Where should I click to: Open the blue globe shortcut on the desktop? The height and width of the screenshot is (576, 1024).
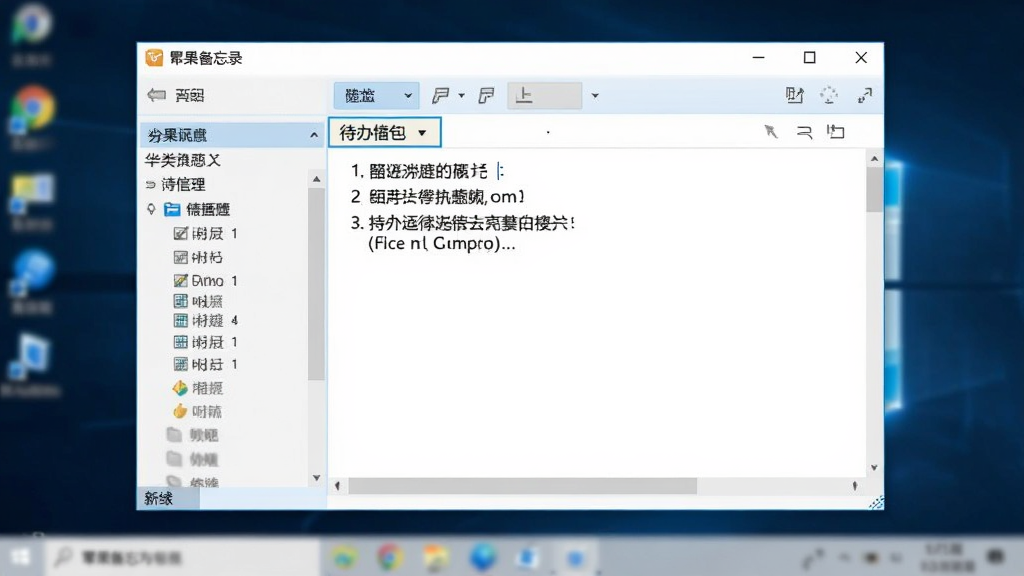[x=31, y=272]
